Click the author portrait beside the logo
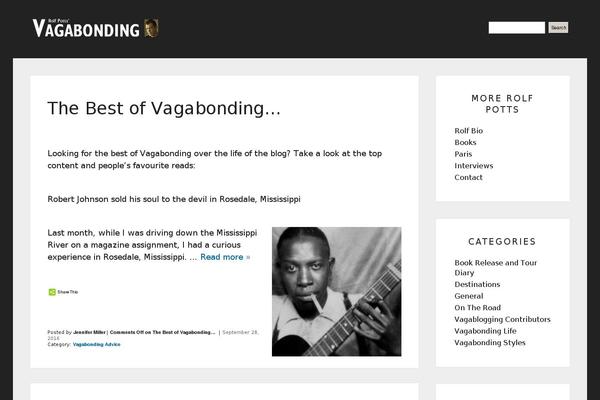 pyautogui.click(x=151, y=28)
